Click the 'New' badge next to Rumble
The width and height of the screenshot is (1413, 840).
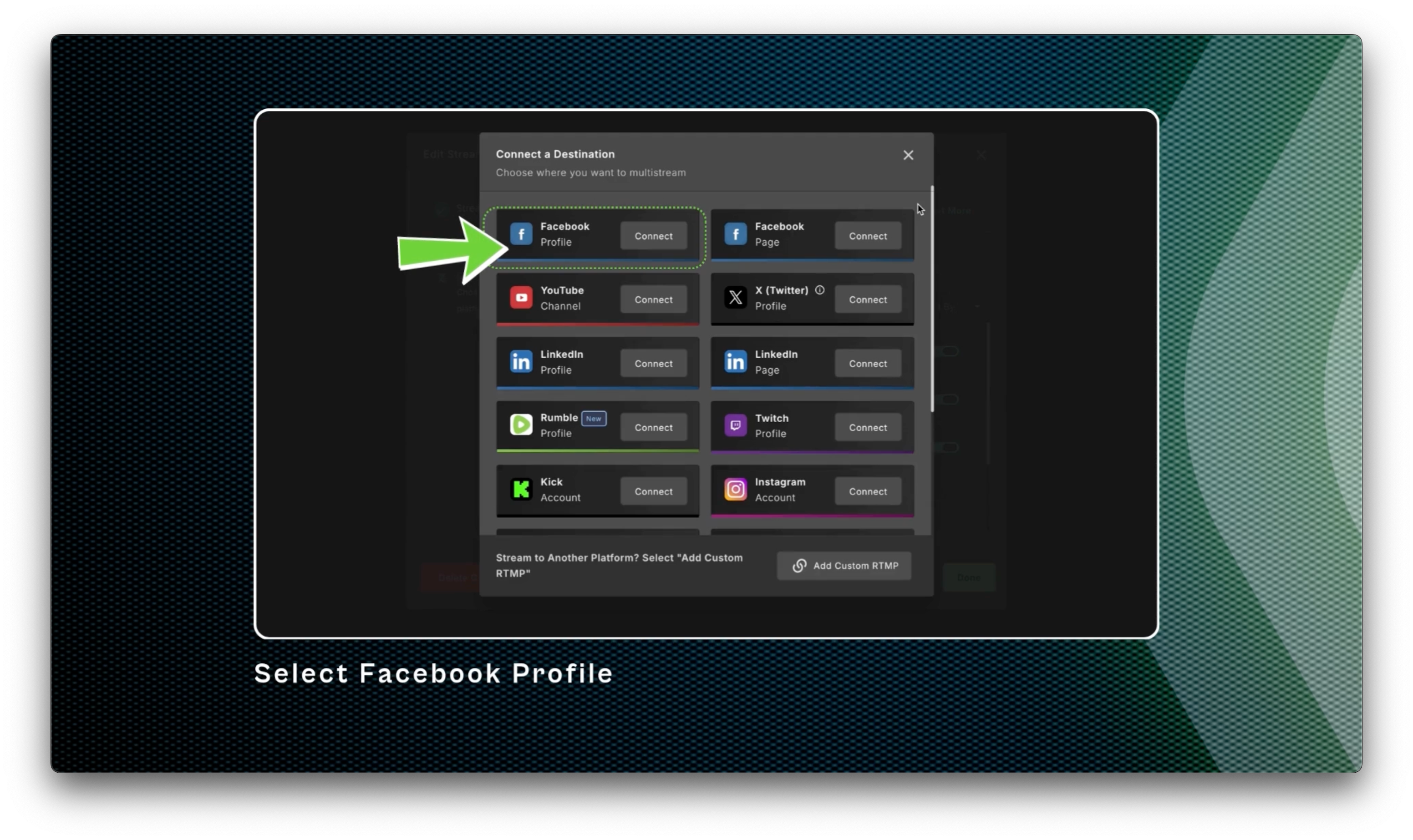(593, 419)
